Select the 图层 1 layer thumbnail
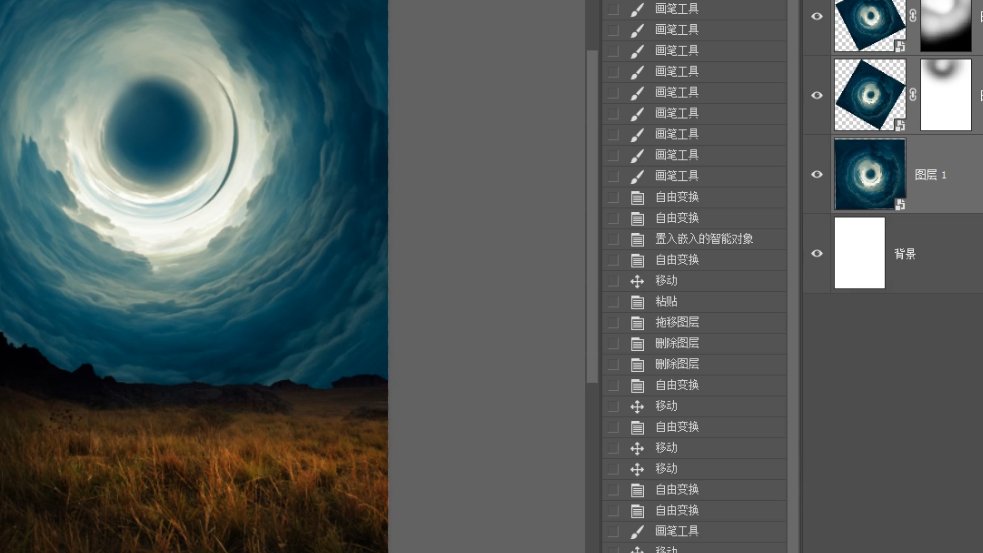Screen dimensions: 983x553 click(869, 174)
